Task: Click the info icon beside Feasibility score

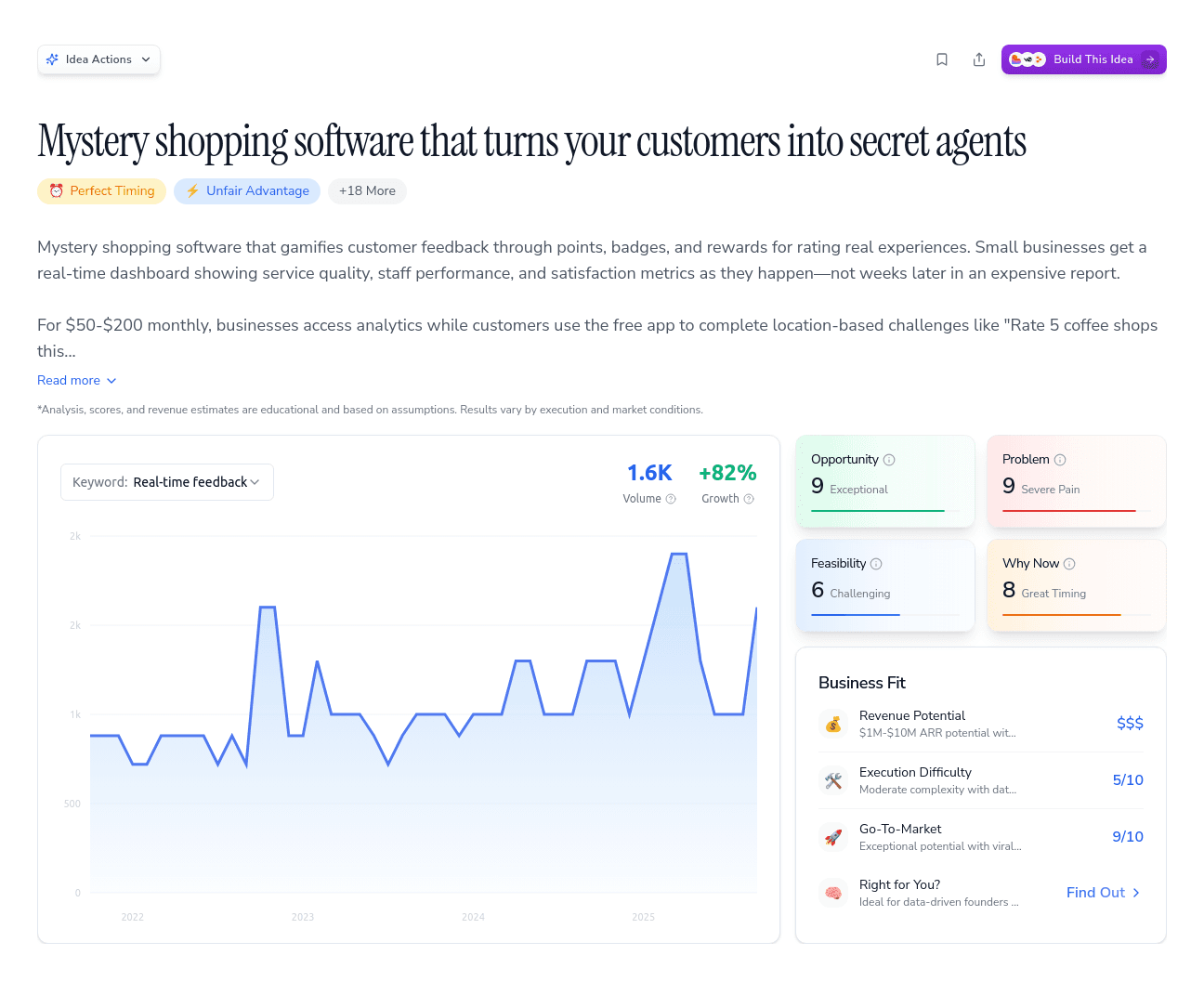Action: (x=877, y=564)
